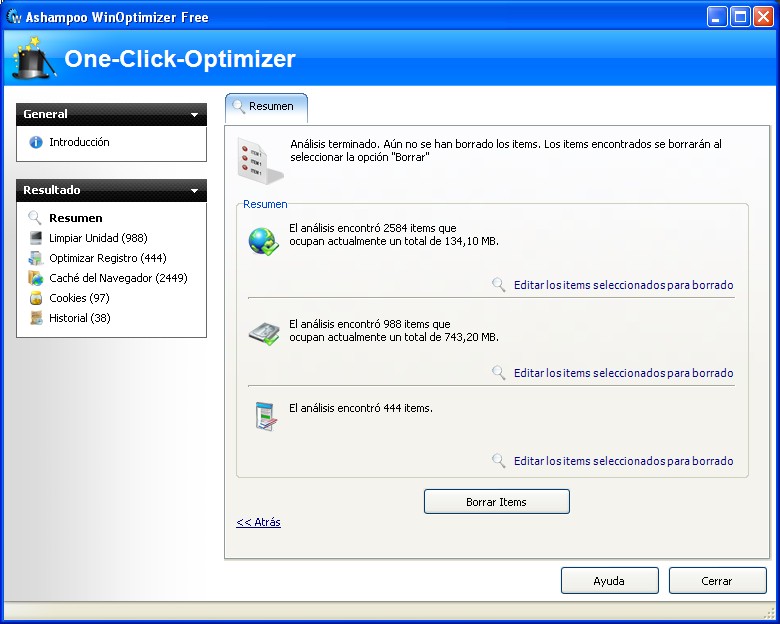Viewport: 780px width, 624px height.
Task: Click the scroll icon for Historial
Action: click(x=36, y=317)
